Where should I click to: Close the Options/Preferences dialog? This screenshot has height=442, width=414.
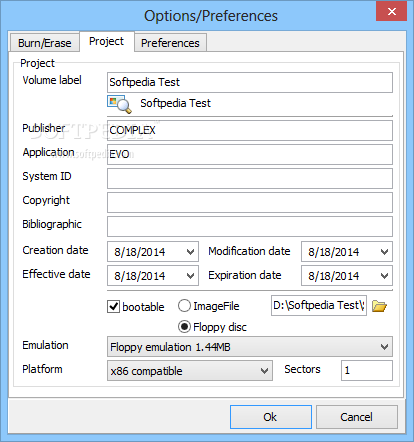click(x=392, y=11)
